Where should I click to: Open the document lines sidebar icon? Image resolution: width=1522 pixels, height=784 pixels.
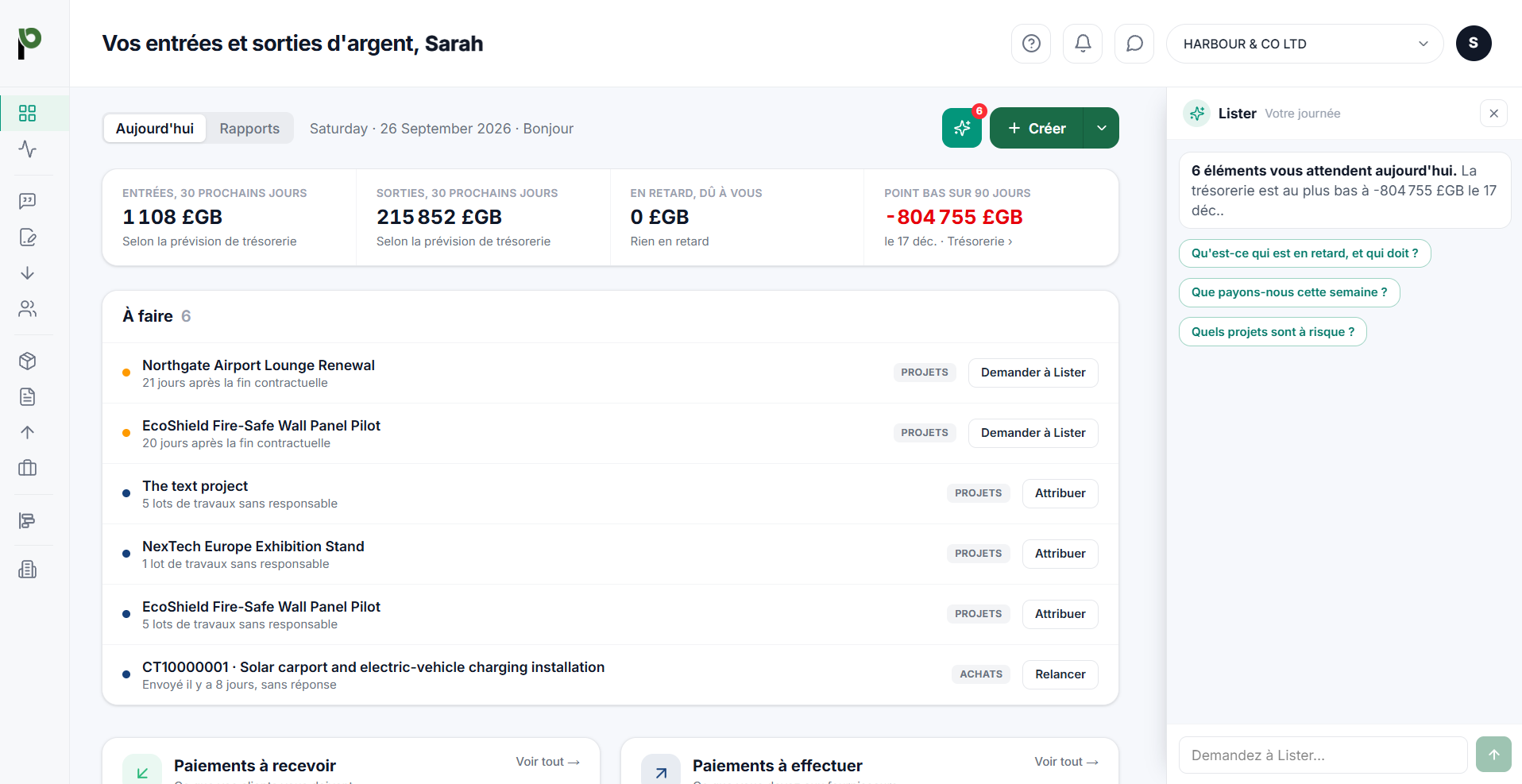[28, 396]
